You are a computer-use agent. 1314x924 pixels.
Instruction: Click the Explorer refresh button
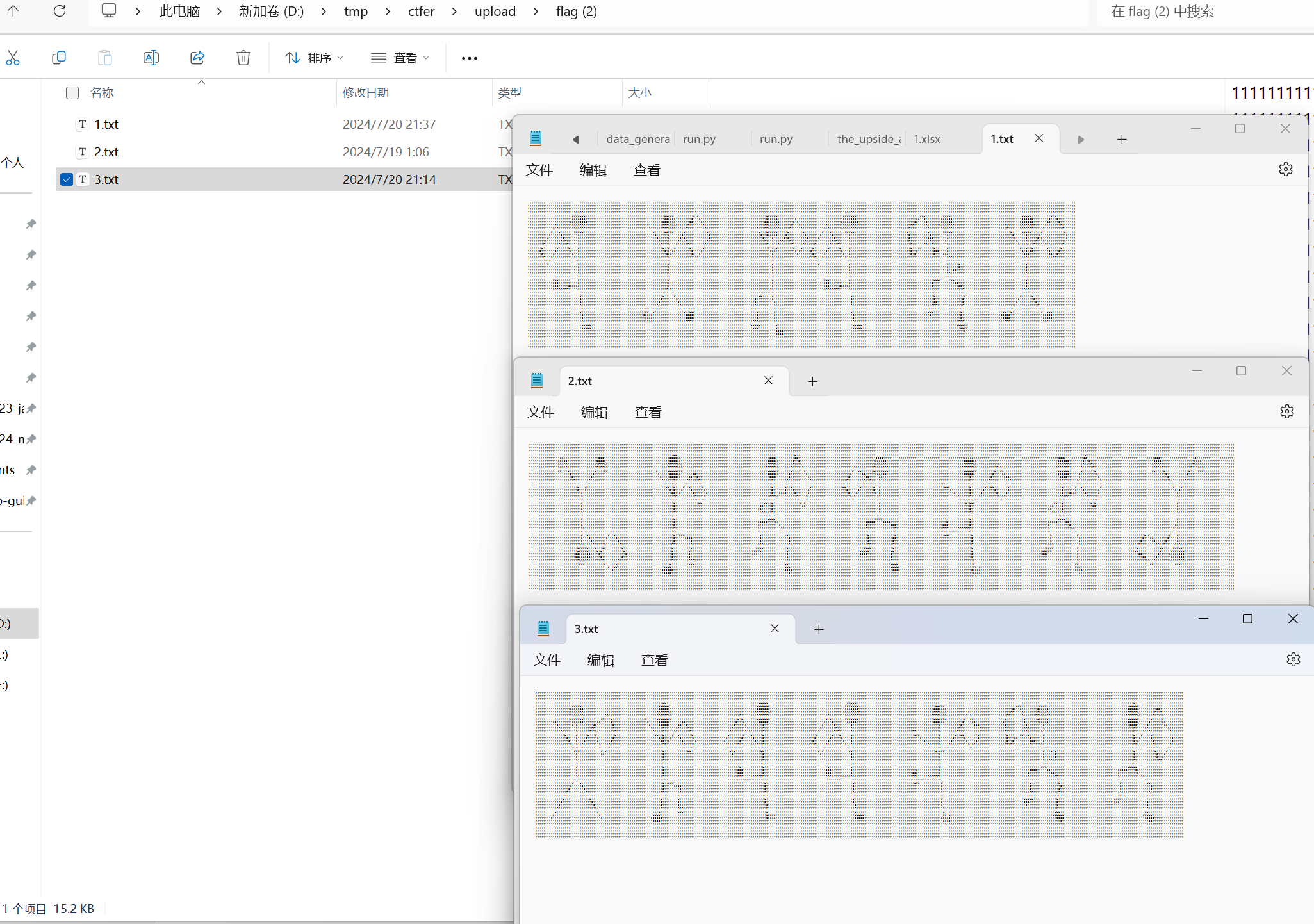point(60,11)
